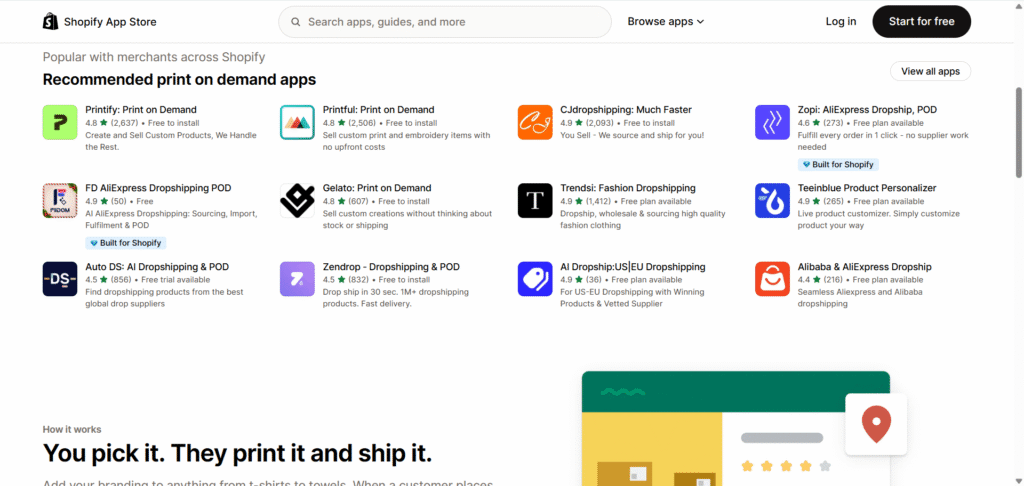This screenshot has width=1024, height=486.
Task: Click the View all apps button
Action: pyautogui.click(x=930, y=71)
